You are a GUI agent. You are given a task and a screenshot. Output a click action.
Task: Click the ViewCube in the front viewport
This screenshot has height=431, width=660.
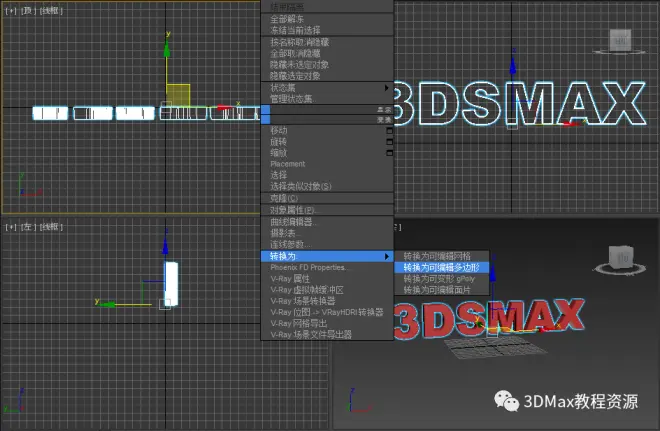[620, 41]
